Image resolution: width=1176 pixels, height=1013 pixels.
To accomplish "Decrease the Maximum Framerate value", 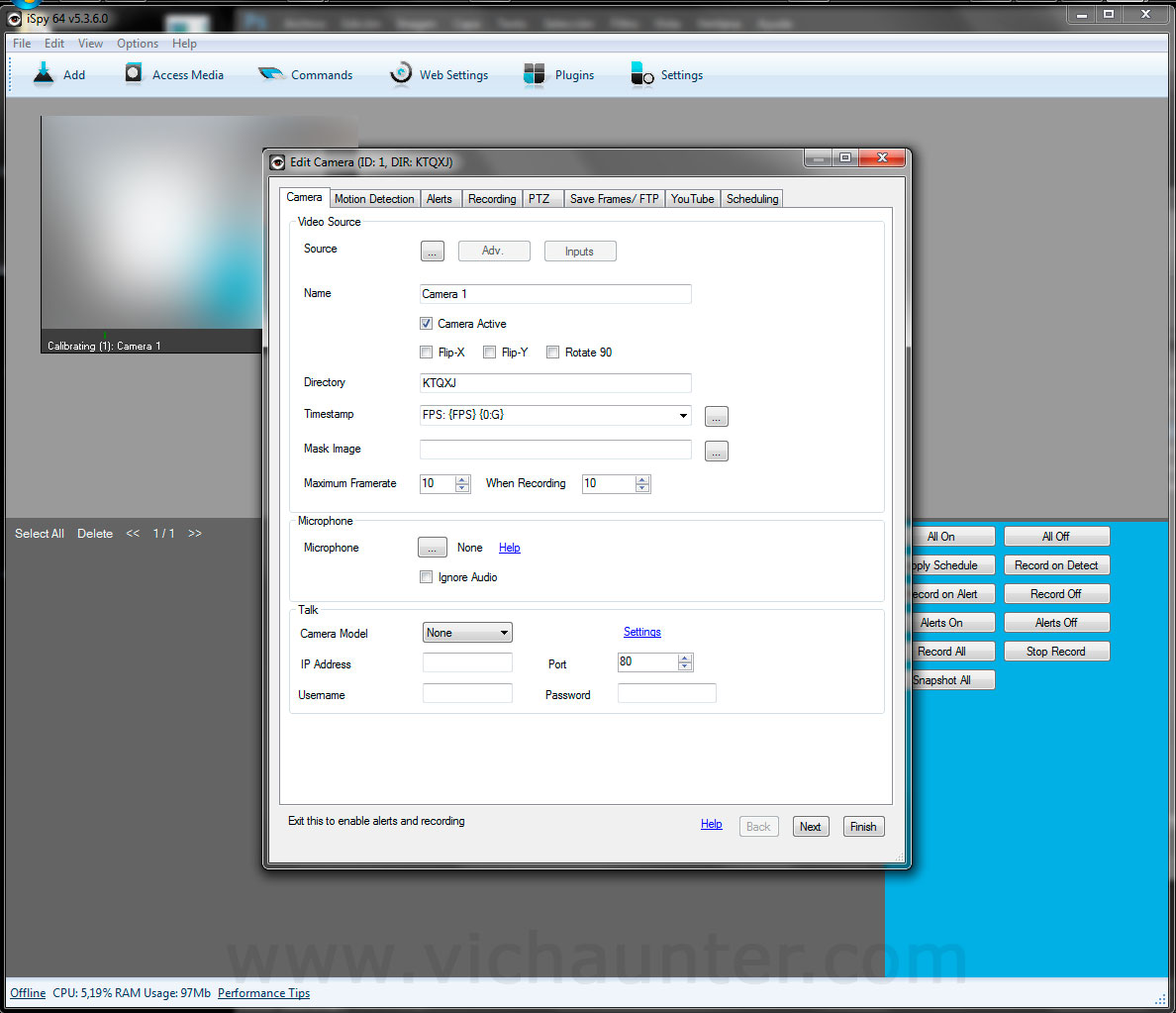I will pyautogui.click(x=462, y=488).
